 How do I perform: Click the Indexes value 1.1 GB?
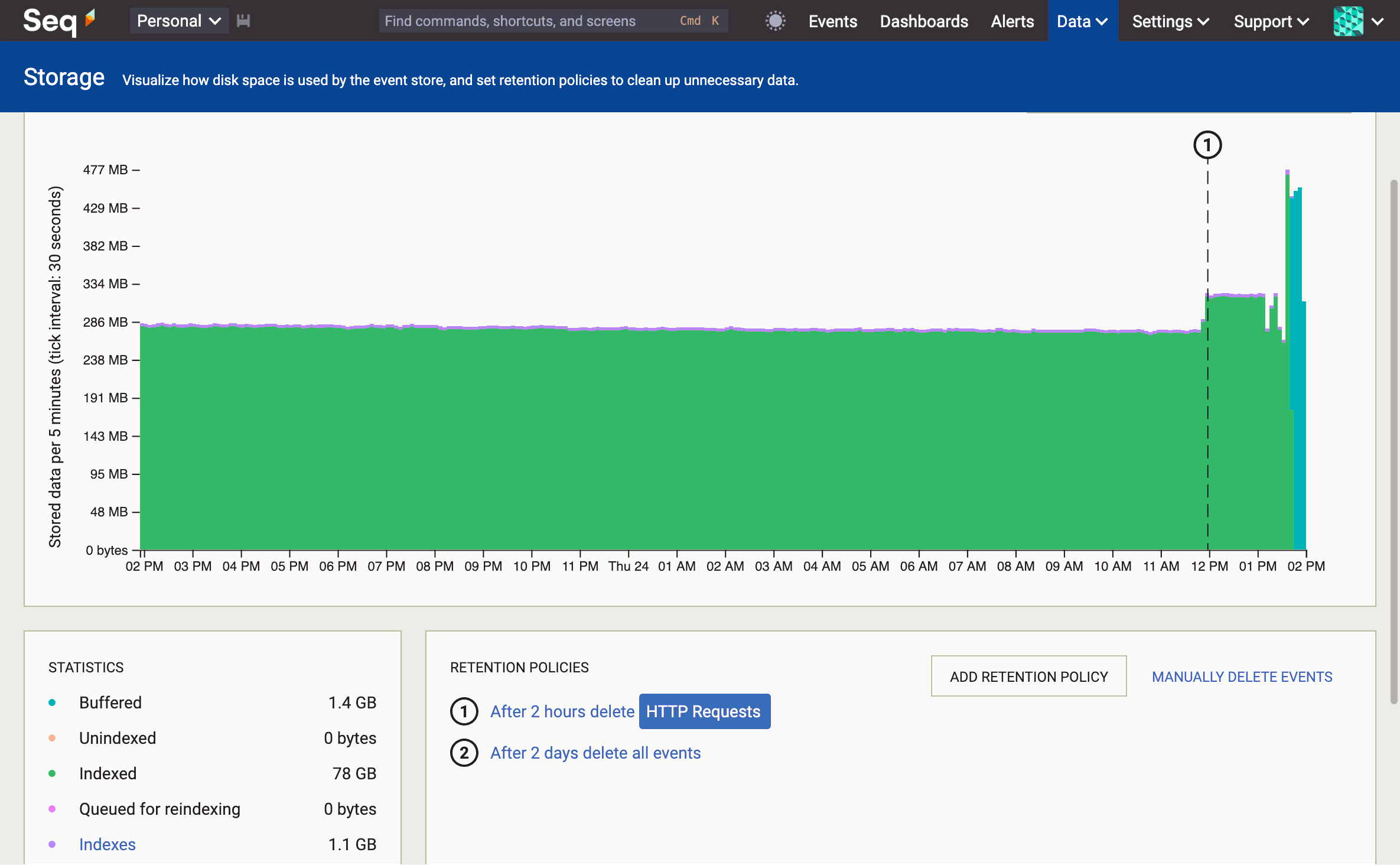pyautogui.click(x=352, y=844)
